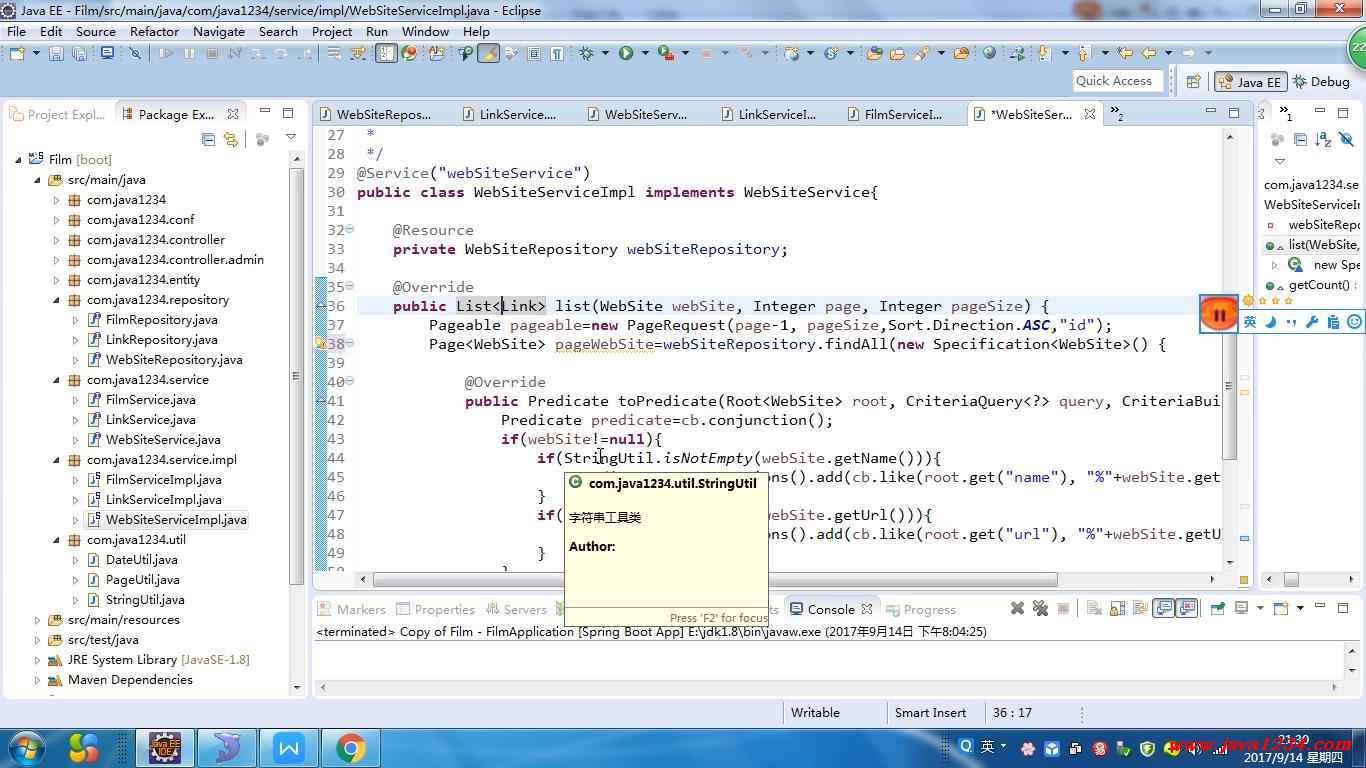Expand the com.java1234.controller package
Screen dimensions: 1366x768
point(57,240)
